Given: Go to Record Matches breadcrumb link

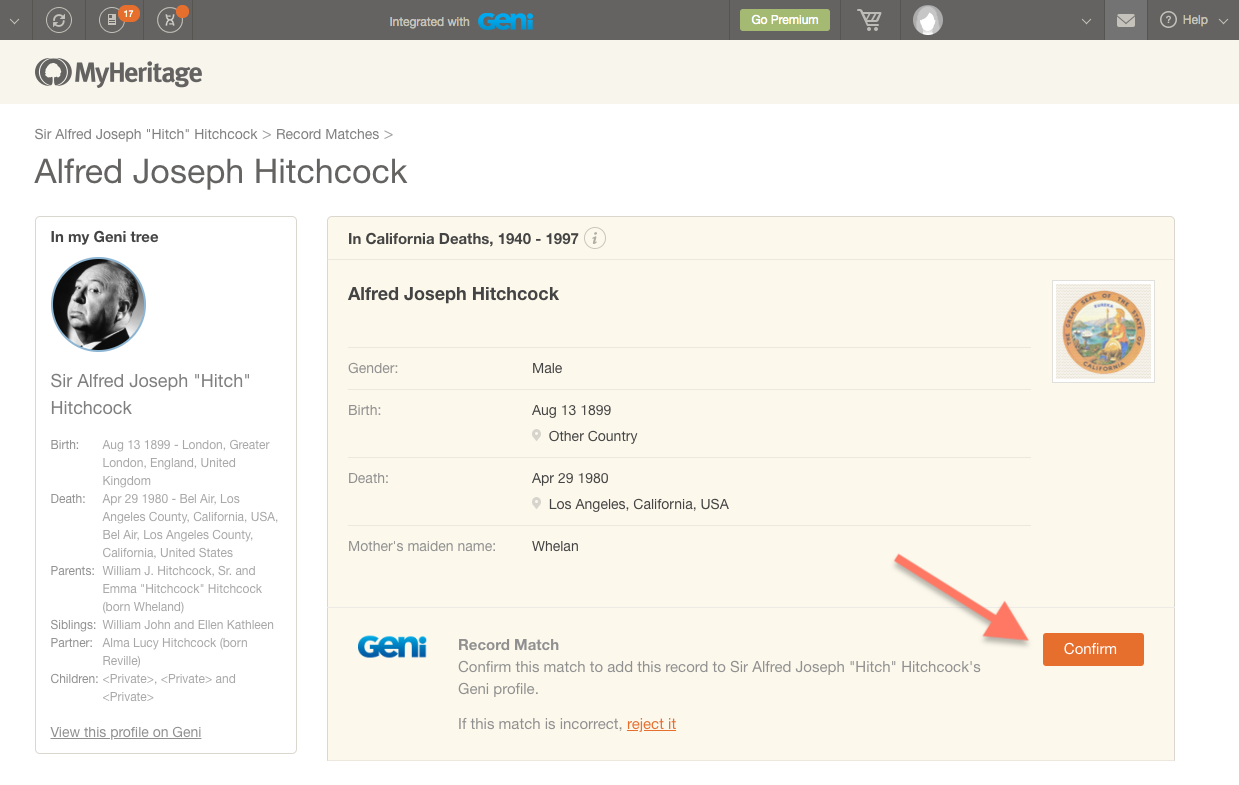Looking at the screenshot, I should pos(328,134).
